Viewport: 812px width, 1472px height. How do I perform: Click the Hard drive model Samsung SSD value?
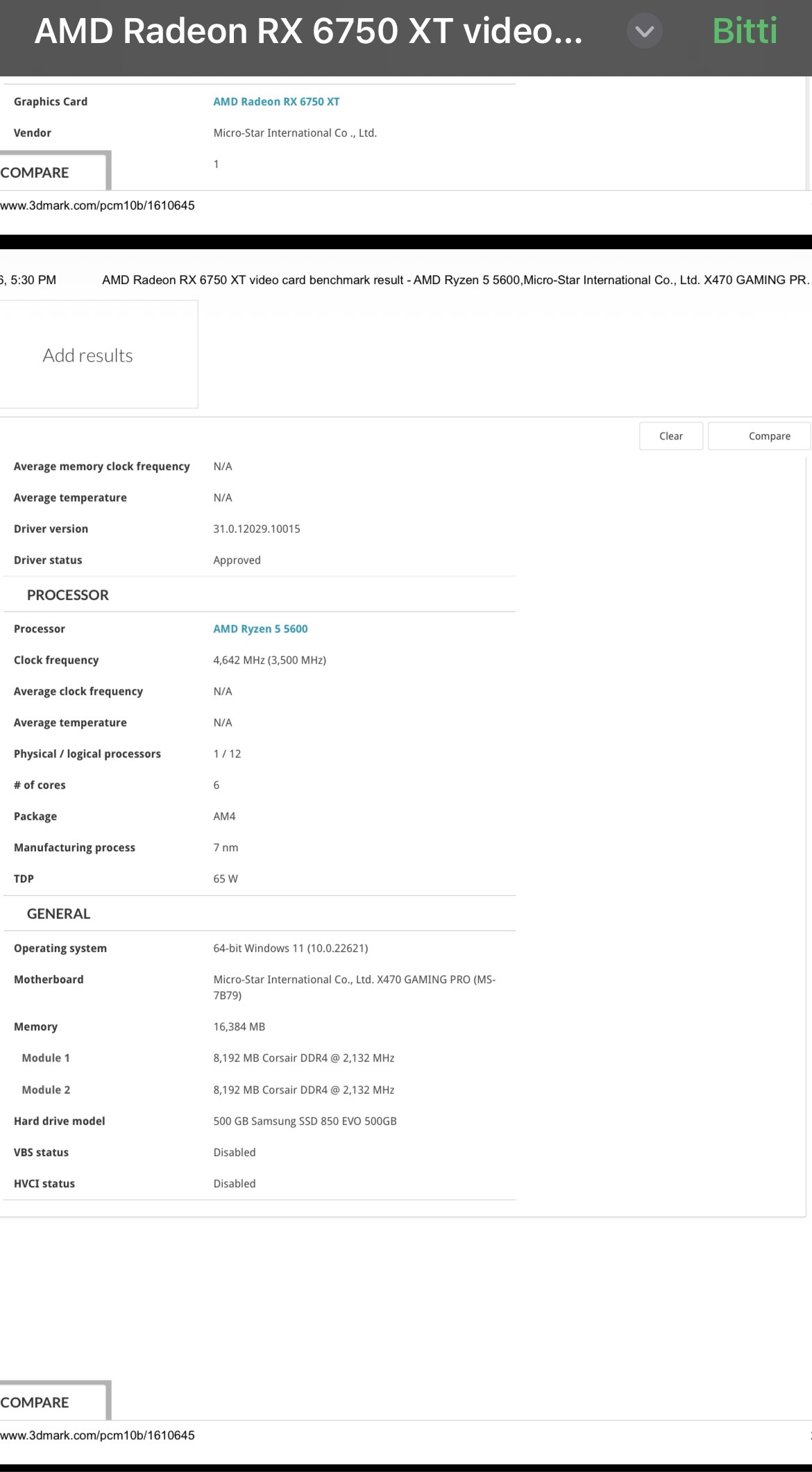[x=305, y=1121]
